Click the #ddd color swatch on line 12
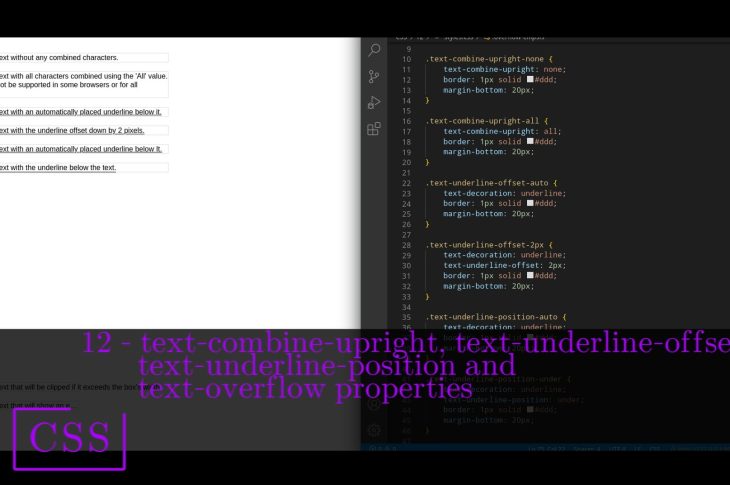The image size is (730, 485). (x=530, y=80)
